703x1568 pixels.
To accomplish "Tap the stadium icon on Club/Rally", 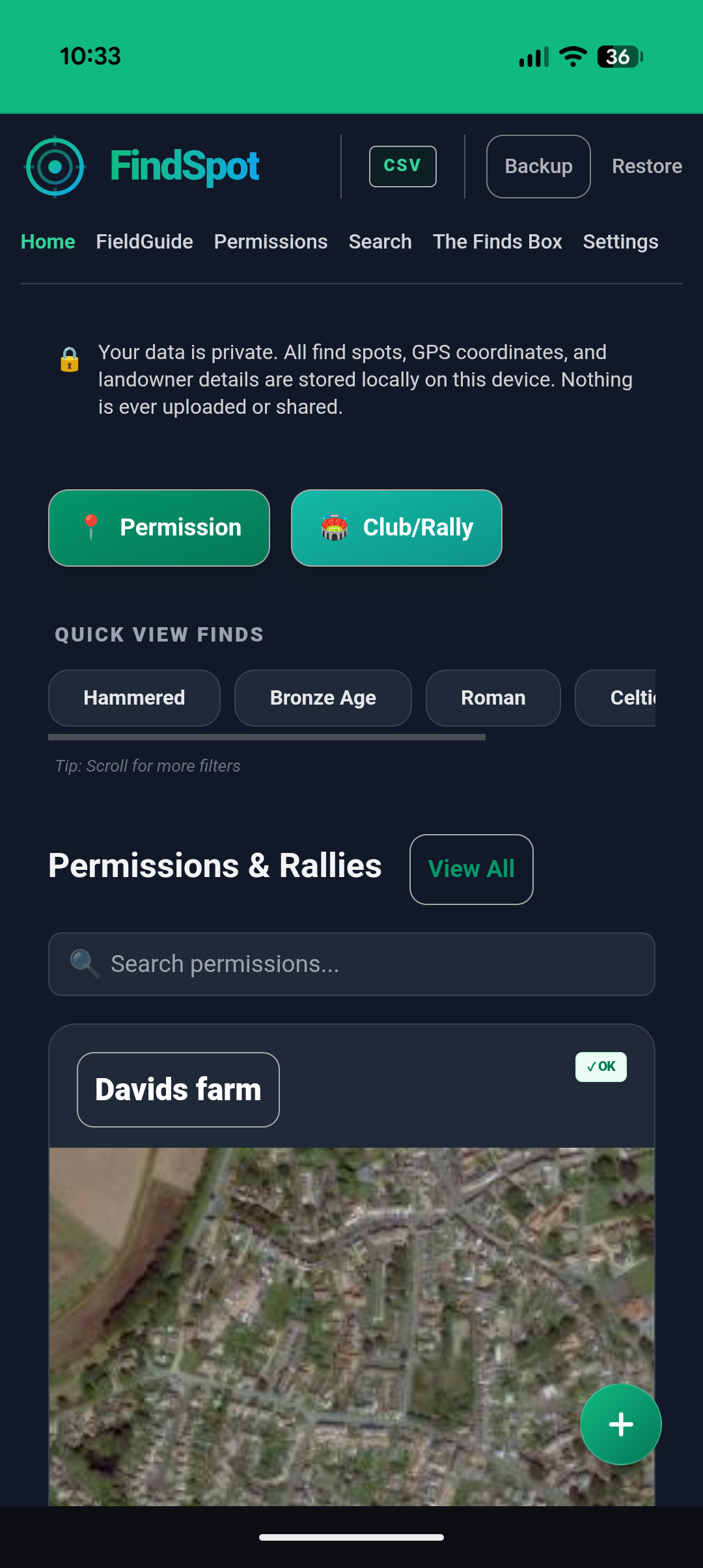I will tap(333, 528).
